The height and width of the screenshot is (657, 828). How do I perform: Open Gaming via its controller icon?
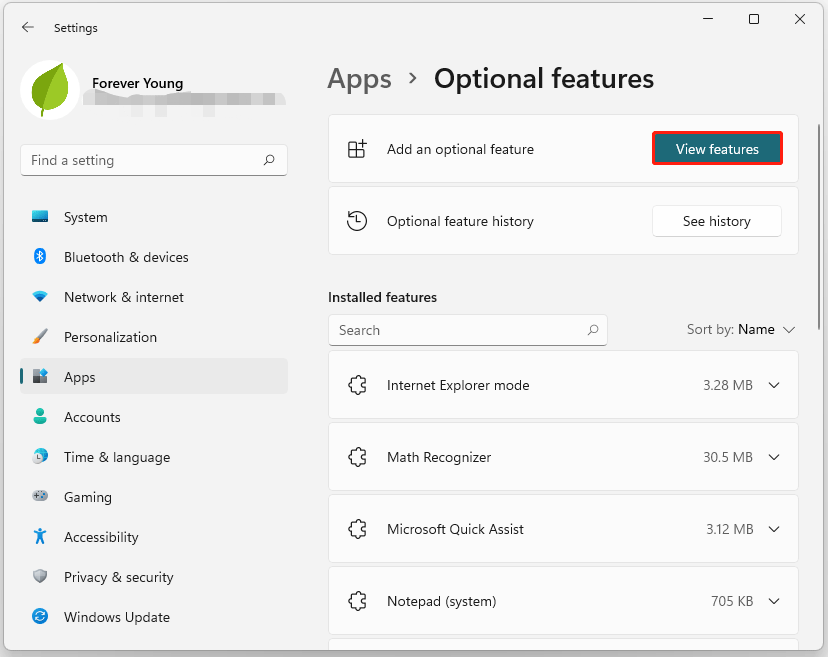pyautogui.click(x=40, y=497)
